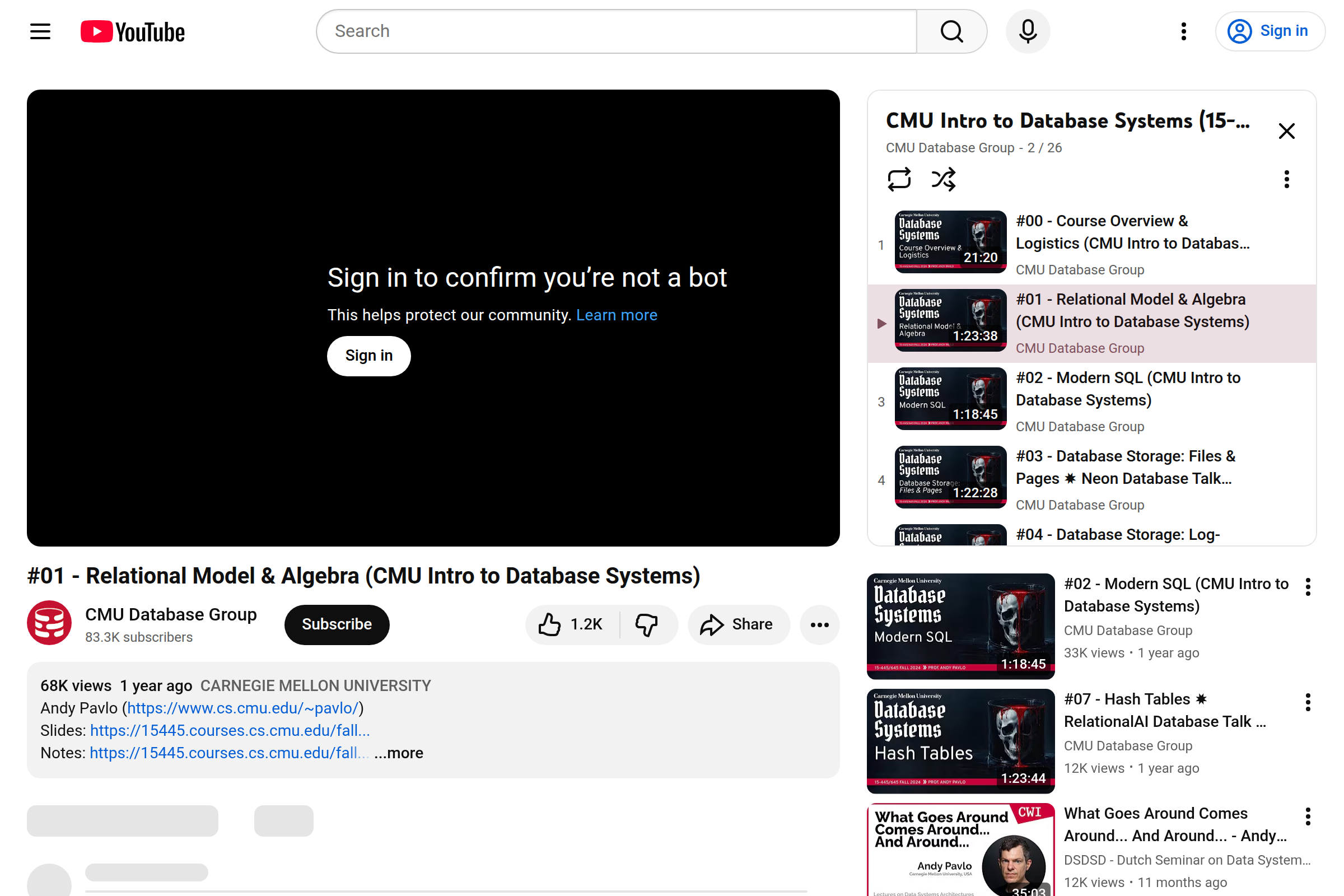This screenshot has width=1344, height=896.
Task: Open the Notes course link
Action: point(229,753)
